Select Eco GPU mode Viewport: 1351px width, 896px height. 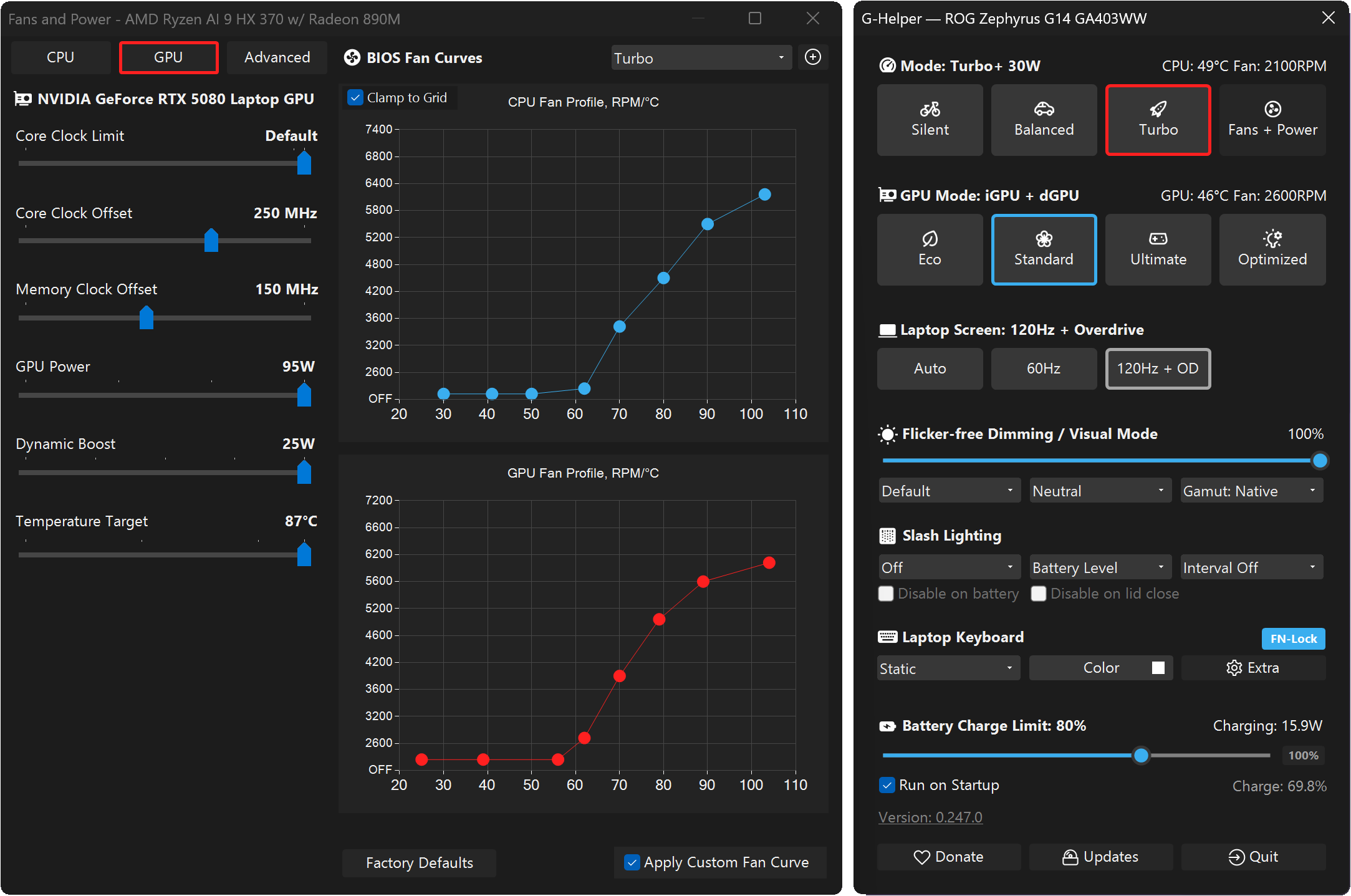click(930, 249)
